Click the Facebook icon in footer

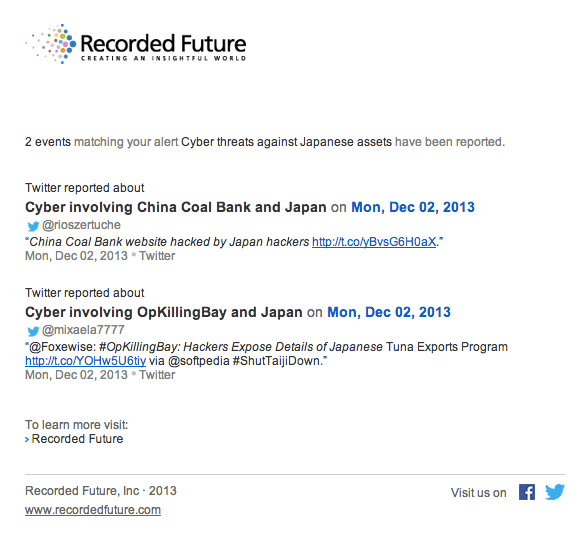527,492
